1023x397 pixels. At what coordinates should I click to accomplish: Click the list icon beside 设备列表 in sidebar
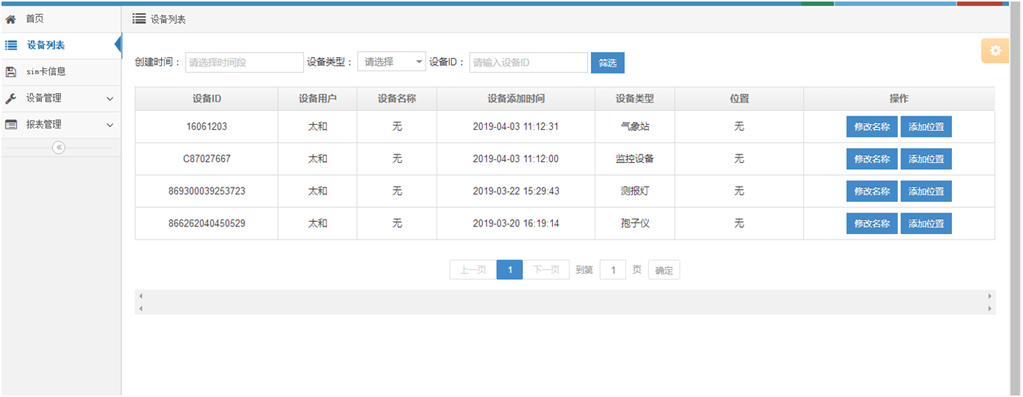point(10,46)
